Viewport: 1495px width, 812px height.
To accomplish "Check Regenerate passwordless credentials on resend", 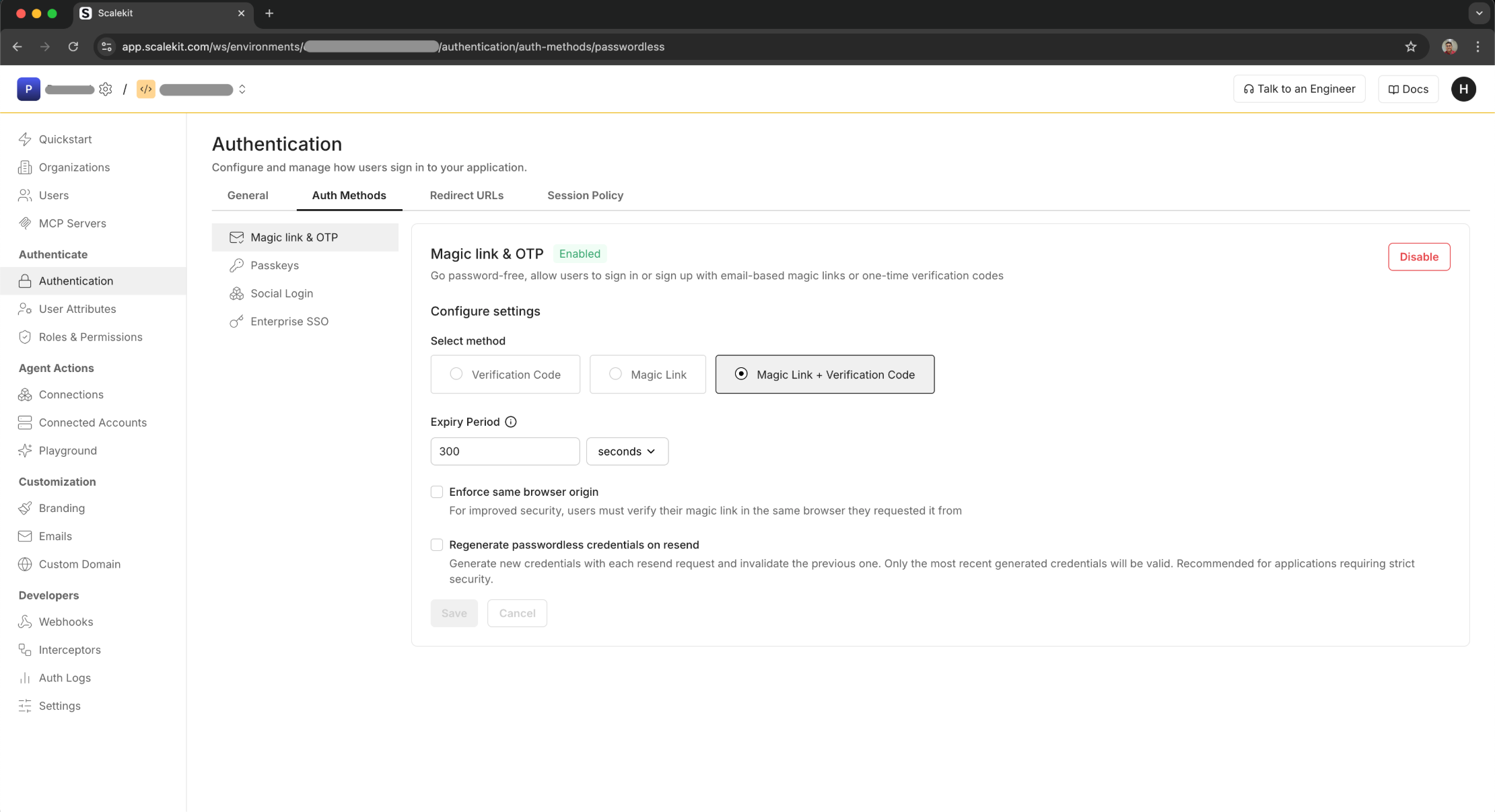I will [437, 545].
